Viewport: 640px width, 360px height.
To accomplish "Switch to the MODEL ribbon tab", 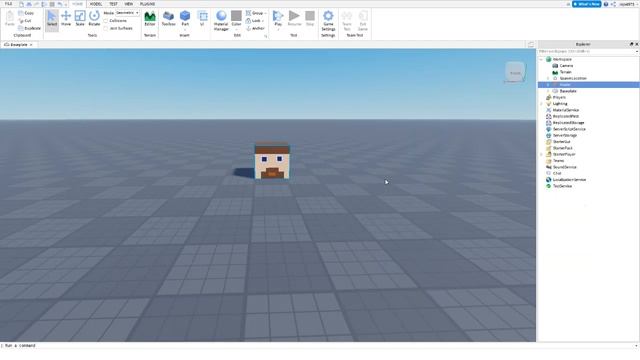I will click(96, 4).
